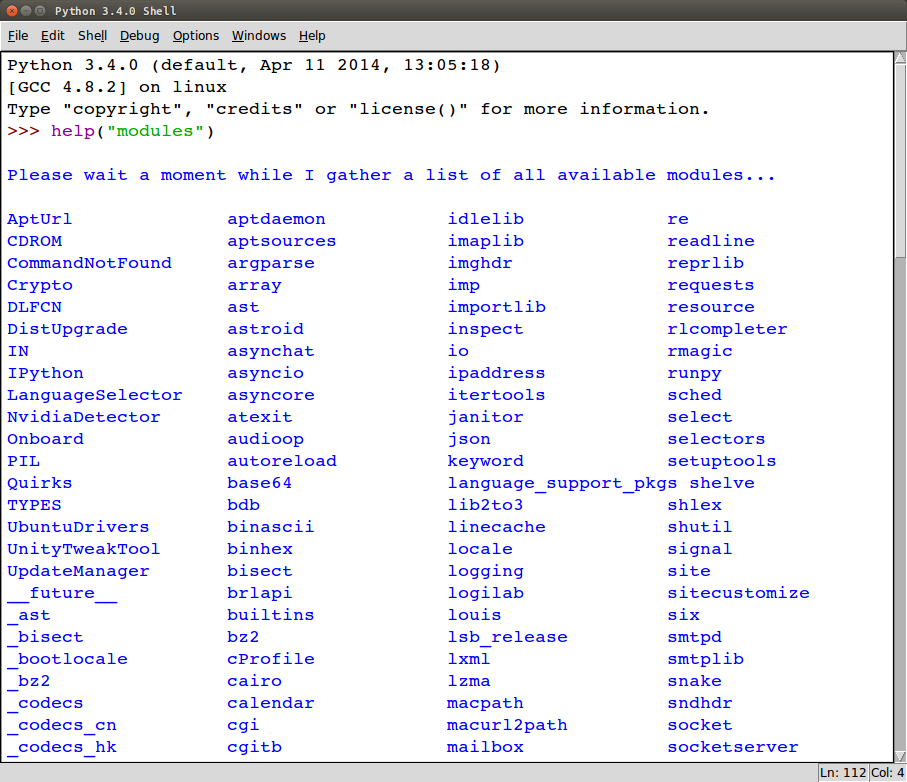Open the Debug menu
The width and height of the screenshot is (907, 782).
[x=139, y=36]
